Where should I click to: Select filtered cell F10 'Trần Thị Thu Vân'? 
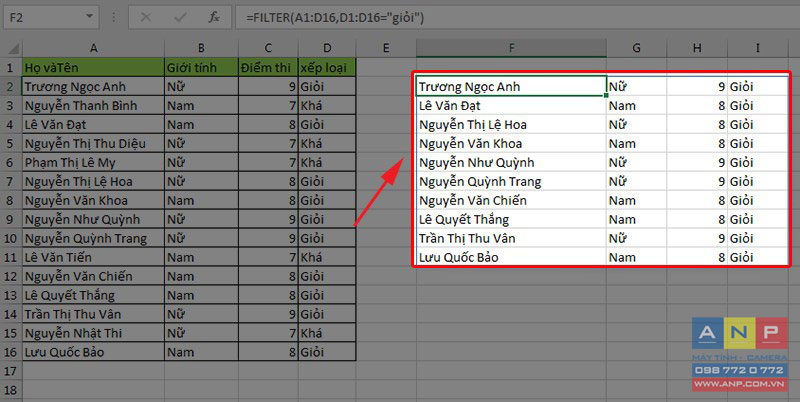pyautogui.click(x=511, y=238)
